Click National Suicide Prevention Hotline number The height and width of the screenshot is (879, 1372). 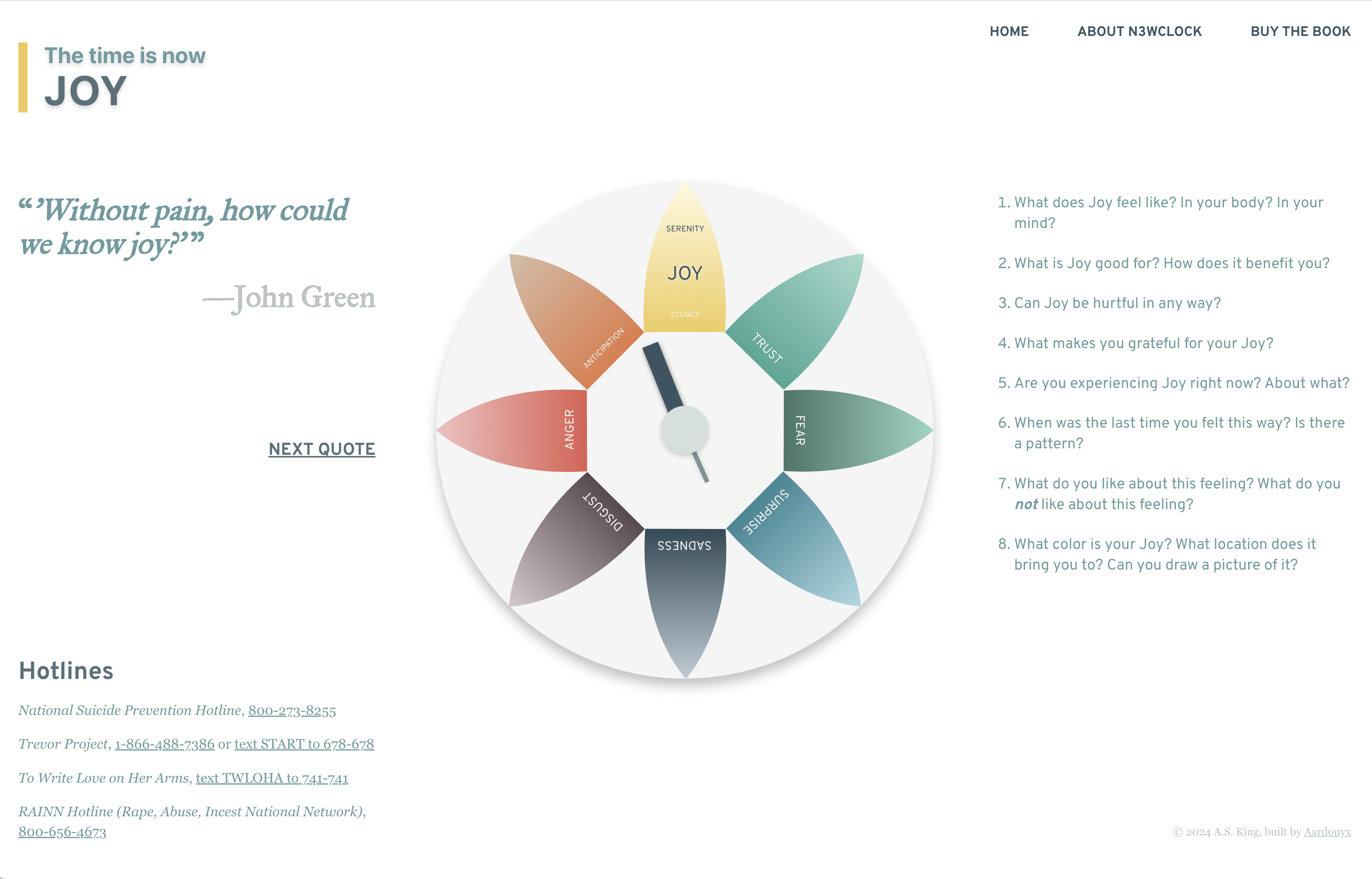(291, 711)
